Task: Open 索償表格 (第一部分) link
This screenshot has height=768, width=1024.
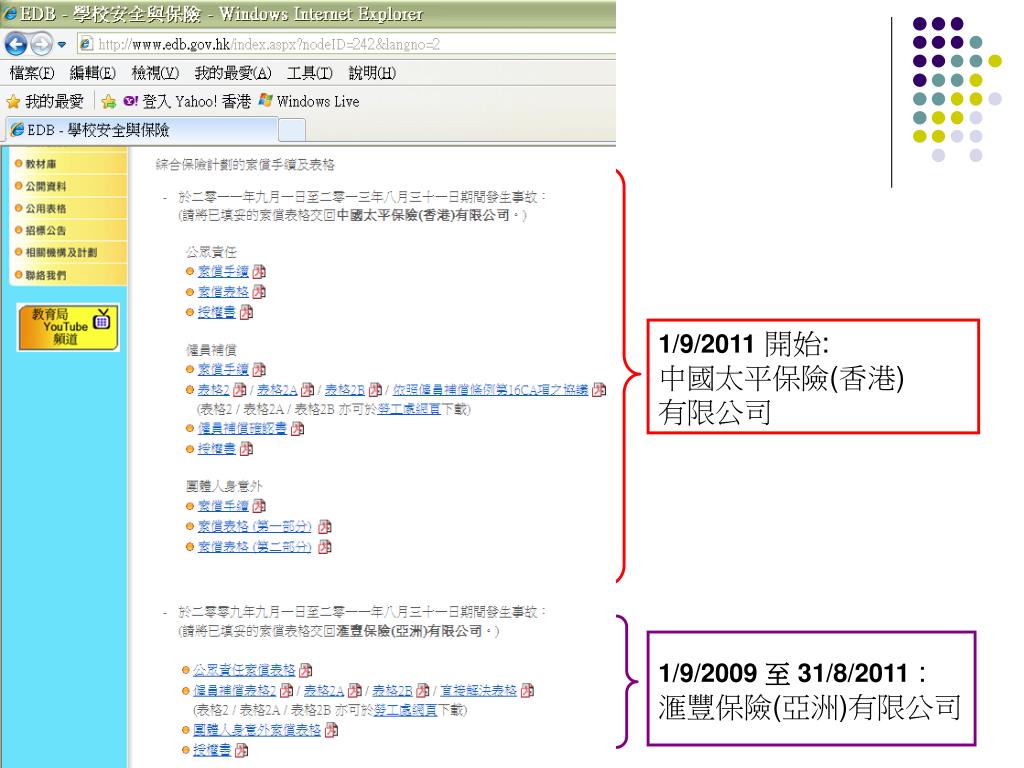Action: pos(255,527)
